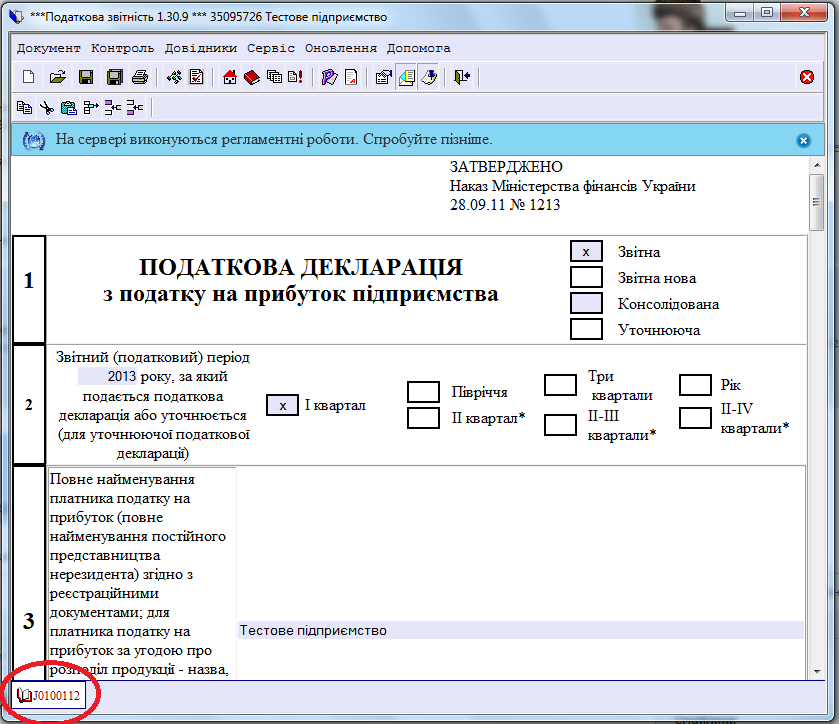Dismiss the server notification banner
The width and height of the screenshot is (839, 724).
click(x=803, y=141)
